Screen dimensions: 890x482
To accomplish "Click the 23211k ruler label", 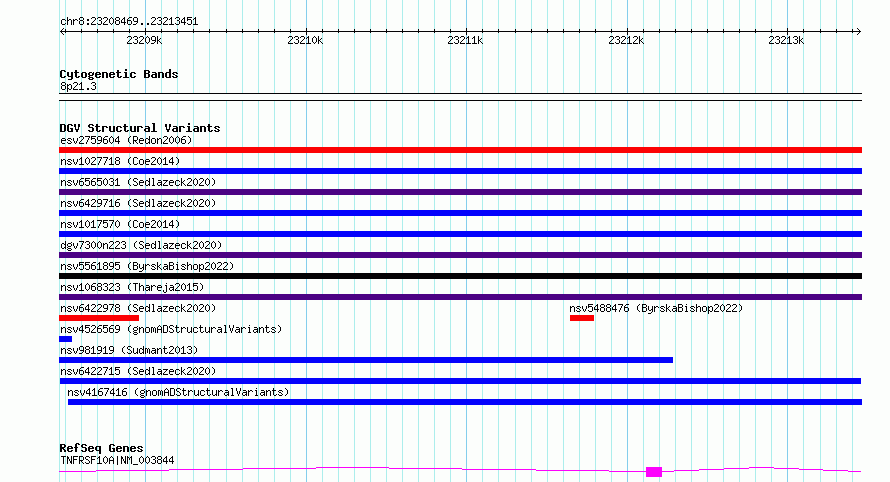I will (x=465, y=40).
